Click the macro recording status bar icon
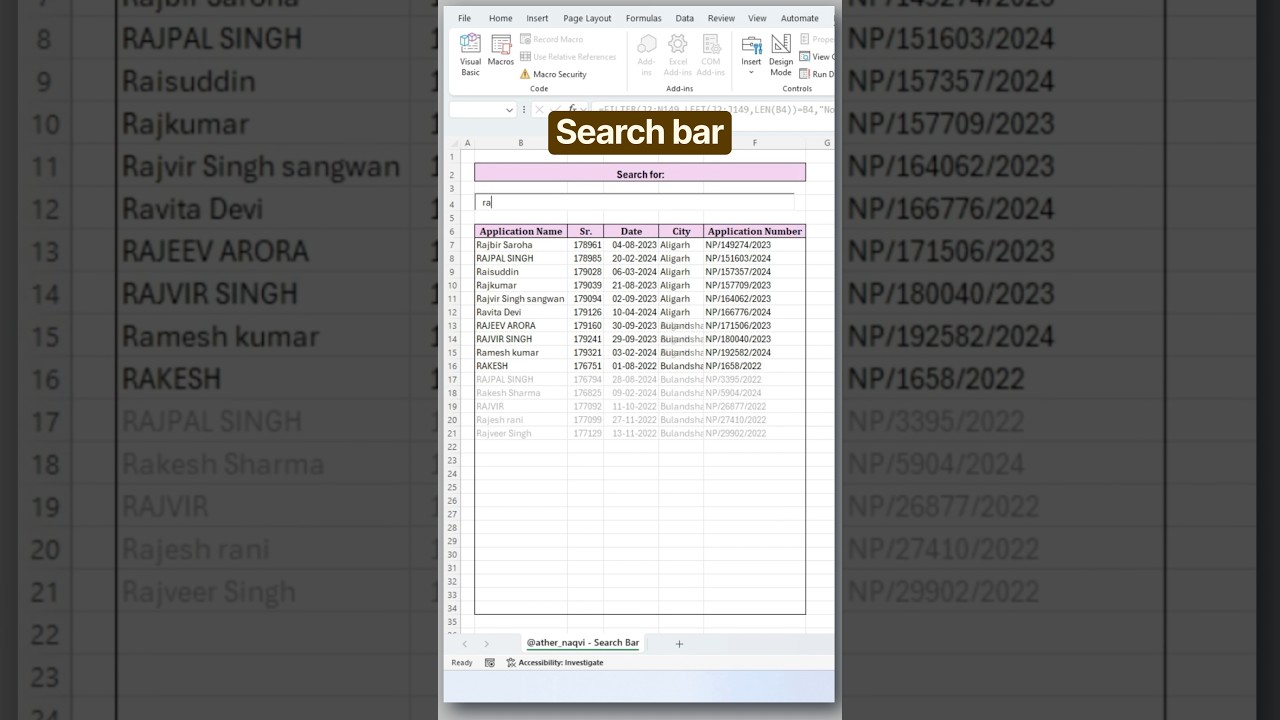 point(489,662)
